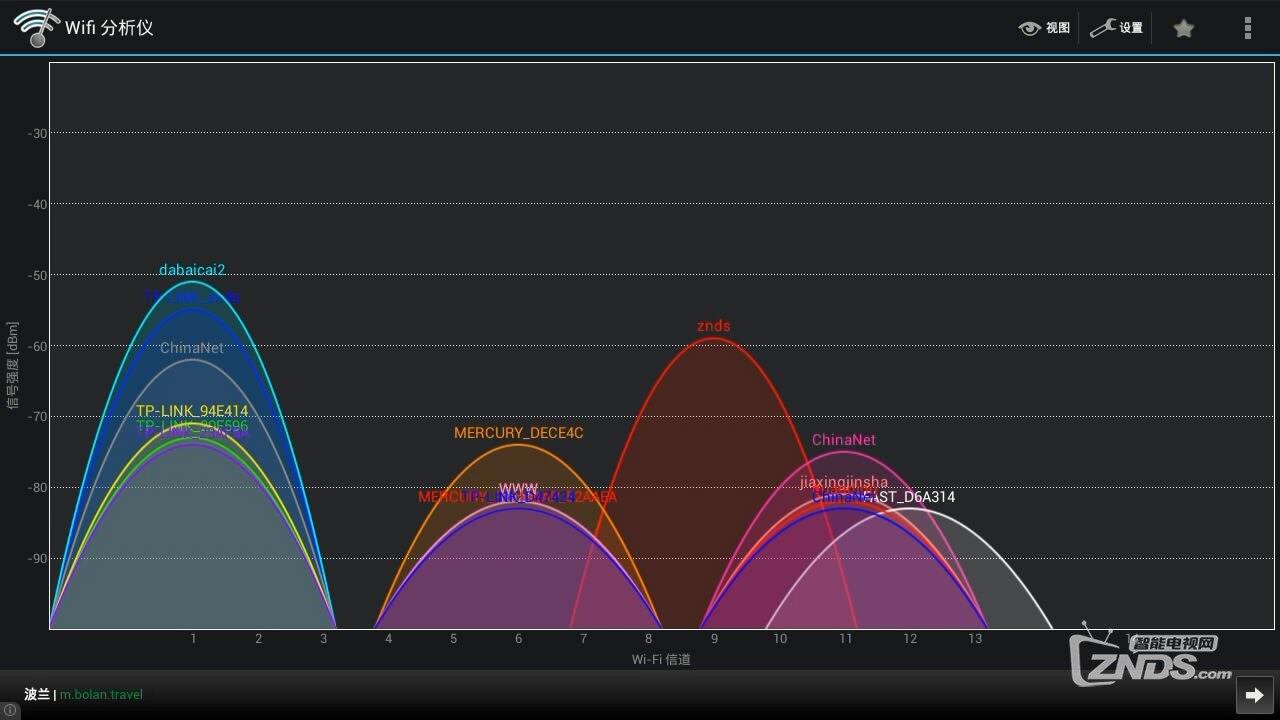1280x720 pixels.
Task: Click the FAST_D6A314 network label
Action: [912, 497]
